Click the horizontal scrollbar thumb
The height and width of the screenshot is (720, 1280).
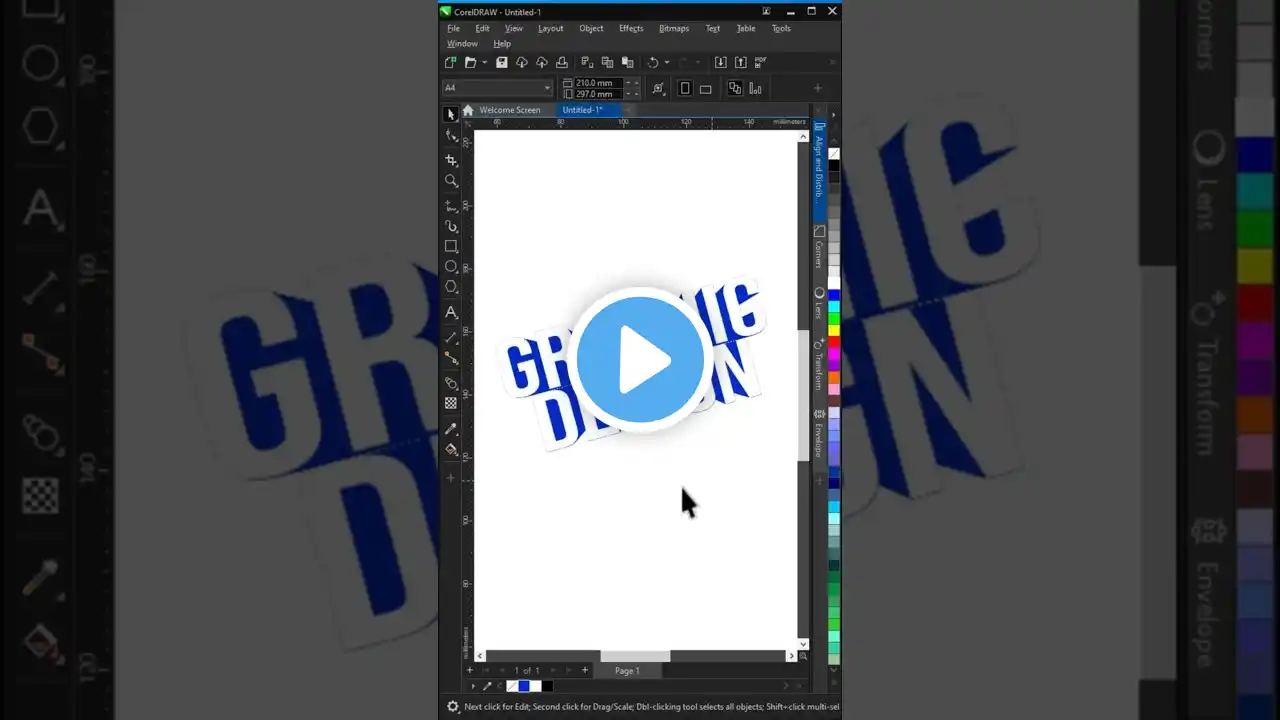(635, 656)
